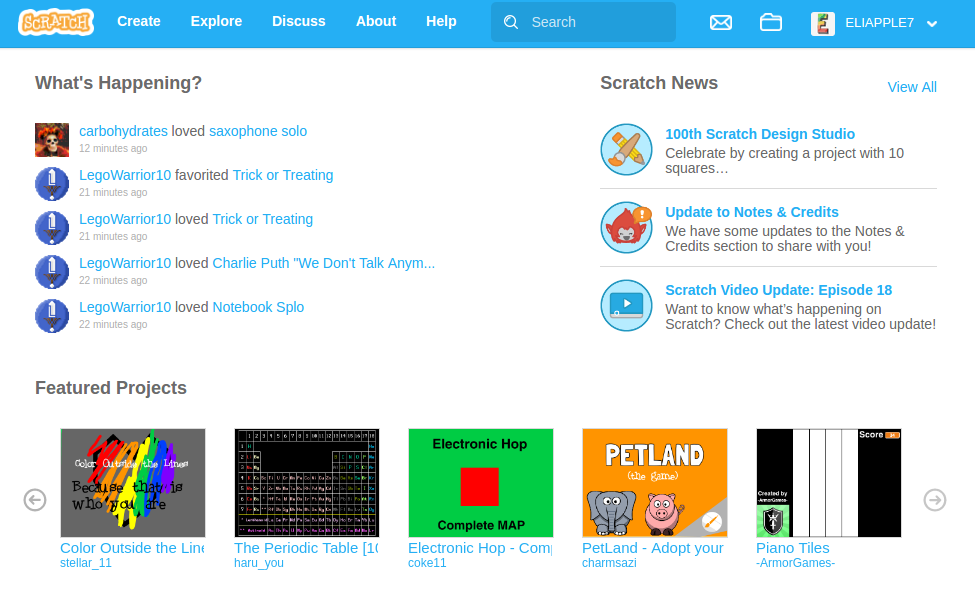The width and height of the screenshot is (975, 602).
Task: Visit author -ArmorGames- profile
Action: tap(795, 563)
